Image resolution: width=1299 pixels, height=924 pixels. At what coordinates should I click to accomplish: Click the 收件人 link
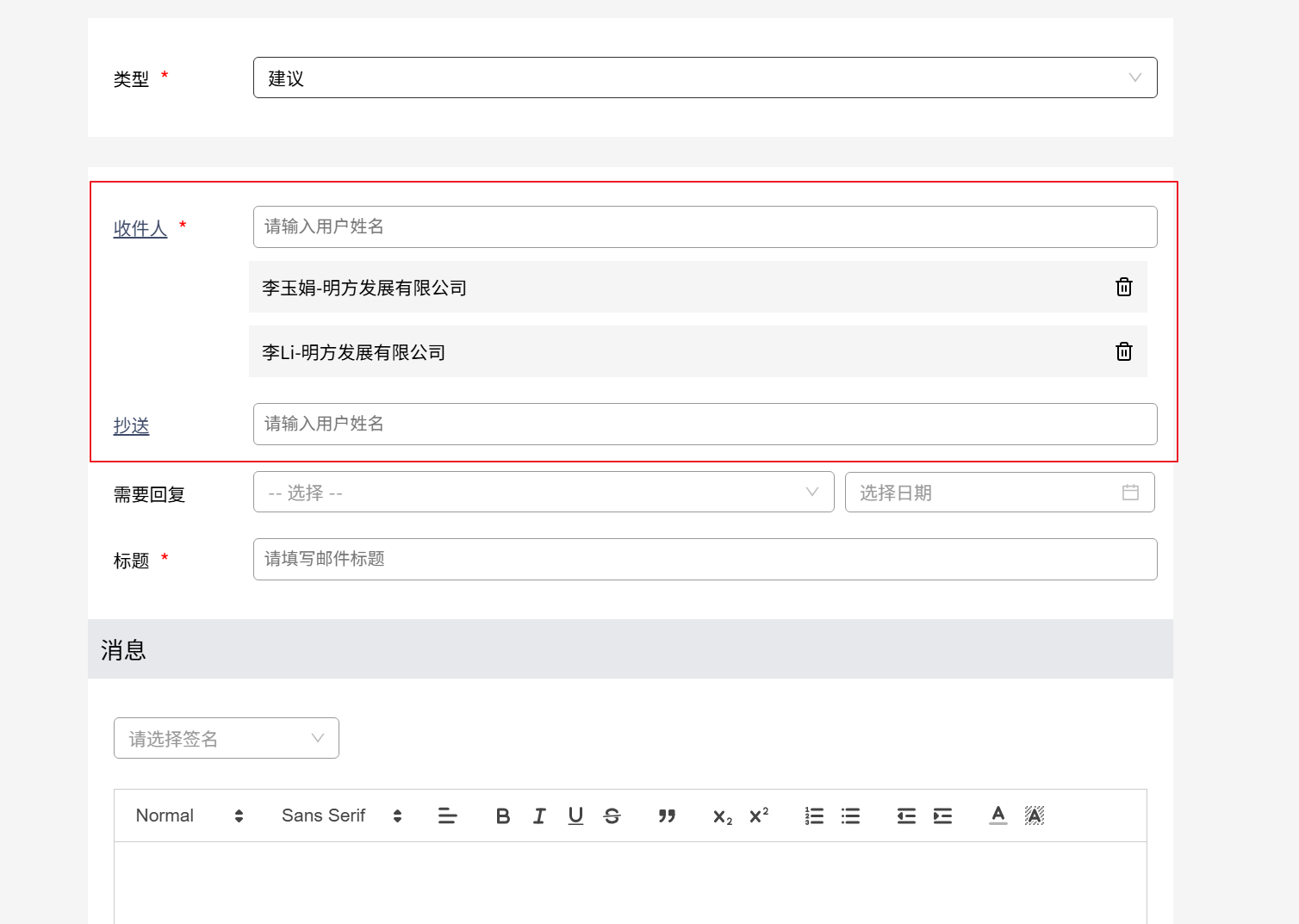pos(140,229)
